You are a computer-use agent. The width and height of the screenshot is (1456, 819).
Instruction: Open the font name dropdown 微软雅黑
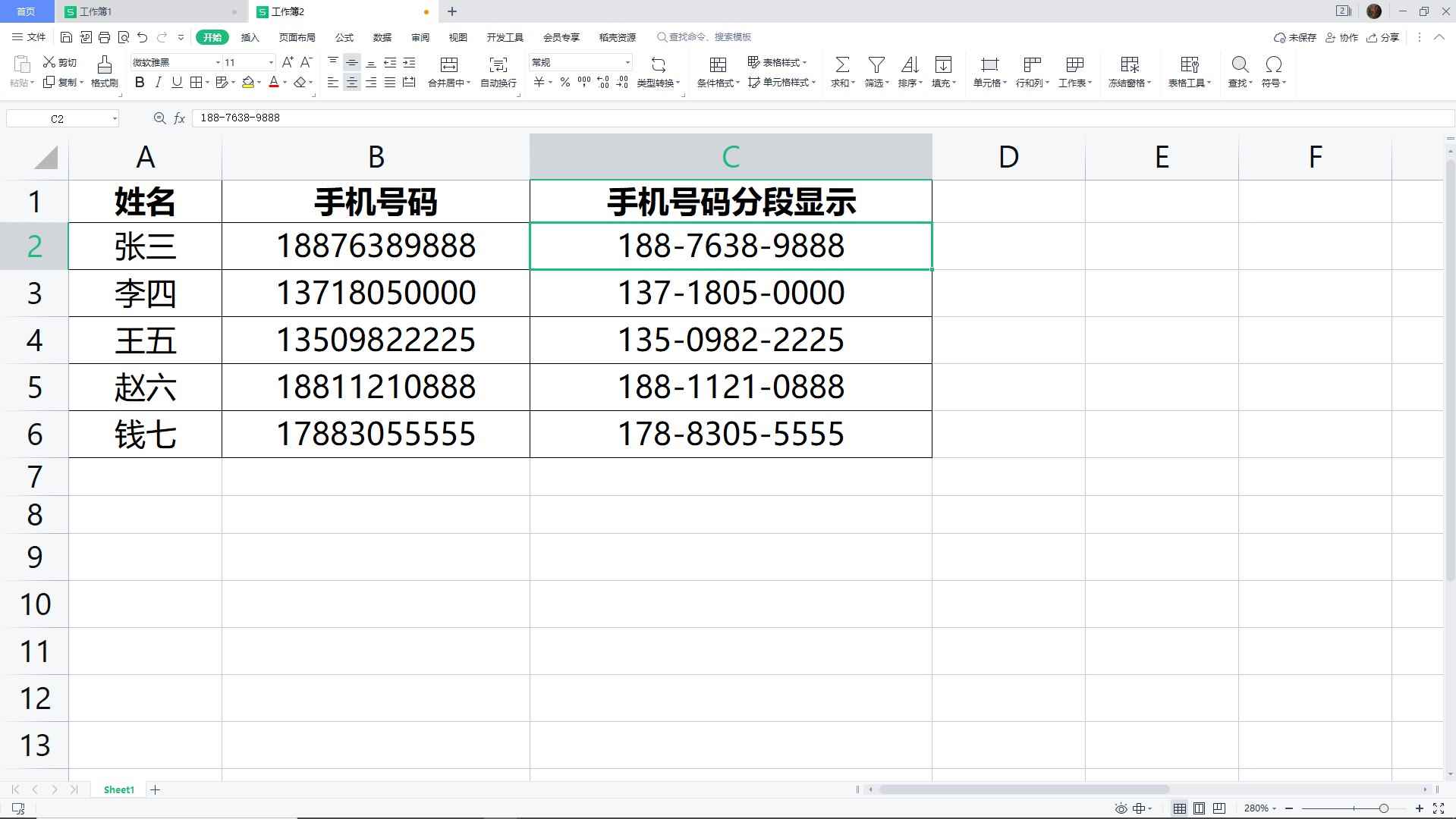[218, 62]
